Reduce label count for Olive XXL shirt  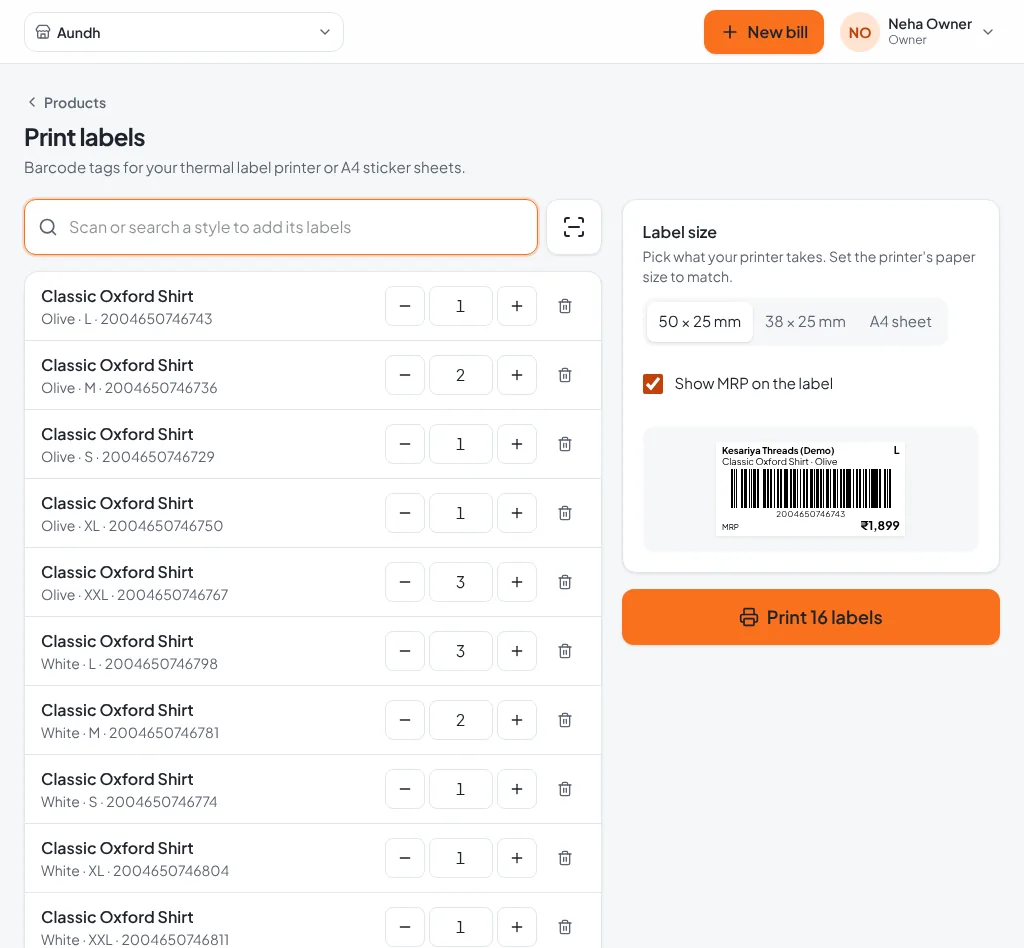click(405, 582)
